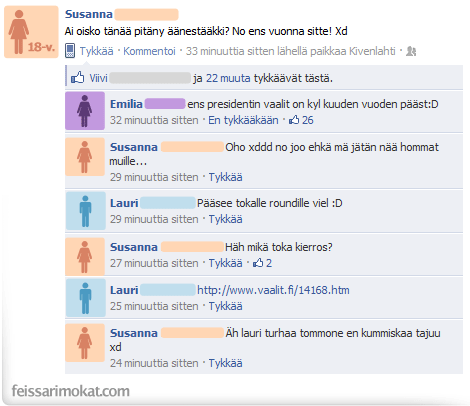
Task: Click the thumbs-up count 2 on Susanna's comment
Action: click(262, 263)
